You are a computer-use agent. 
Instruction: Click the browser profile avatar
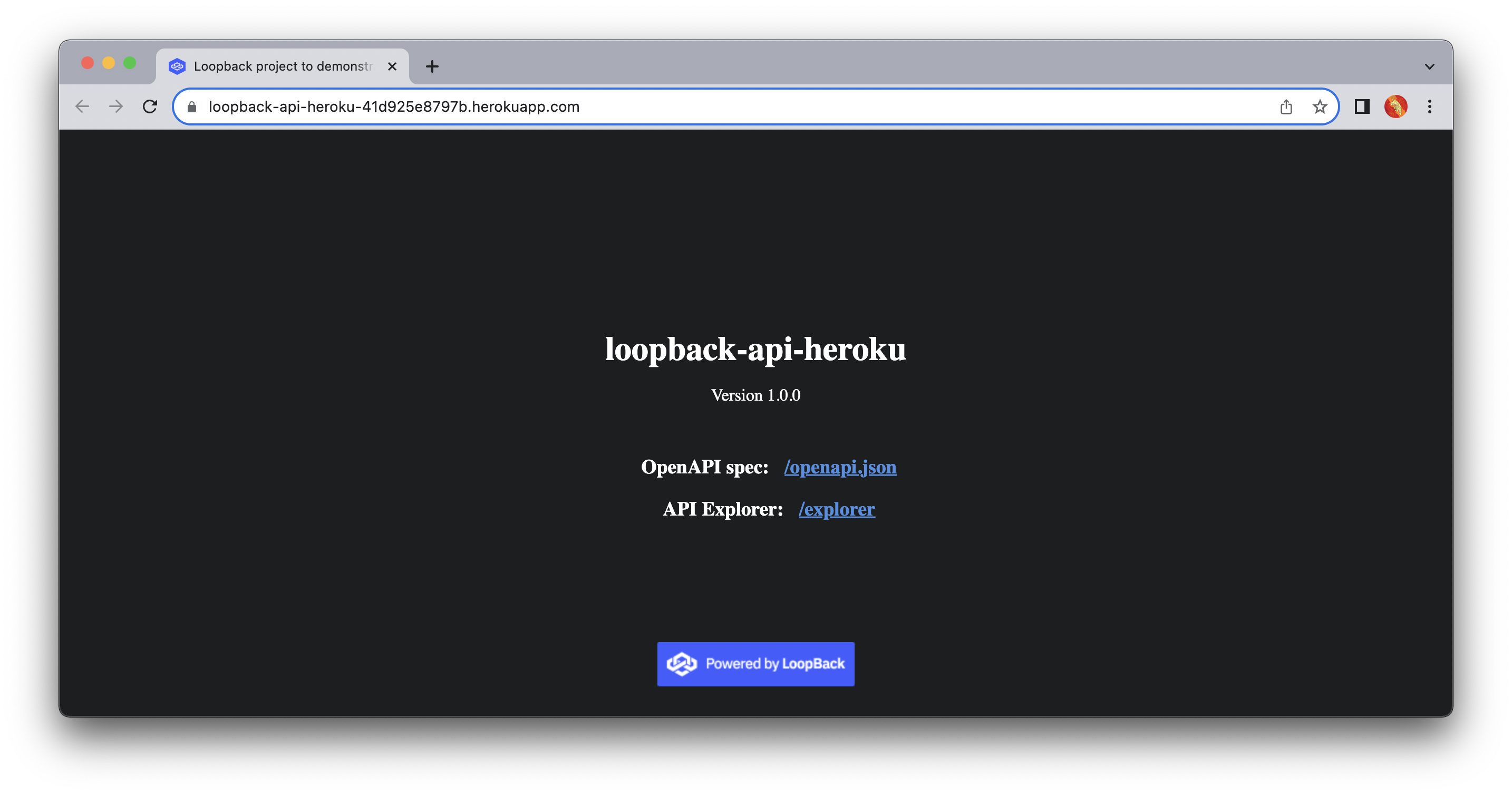[x=1396, y=106]
